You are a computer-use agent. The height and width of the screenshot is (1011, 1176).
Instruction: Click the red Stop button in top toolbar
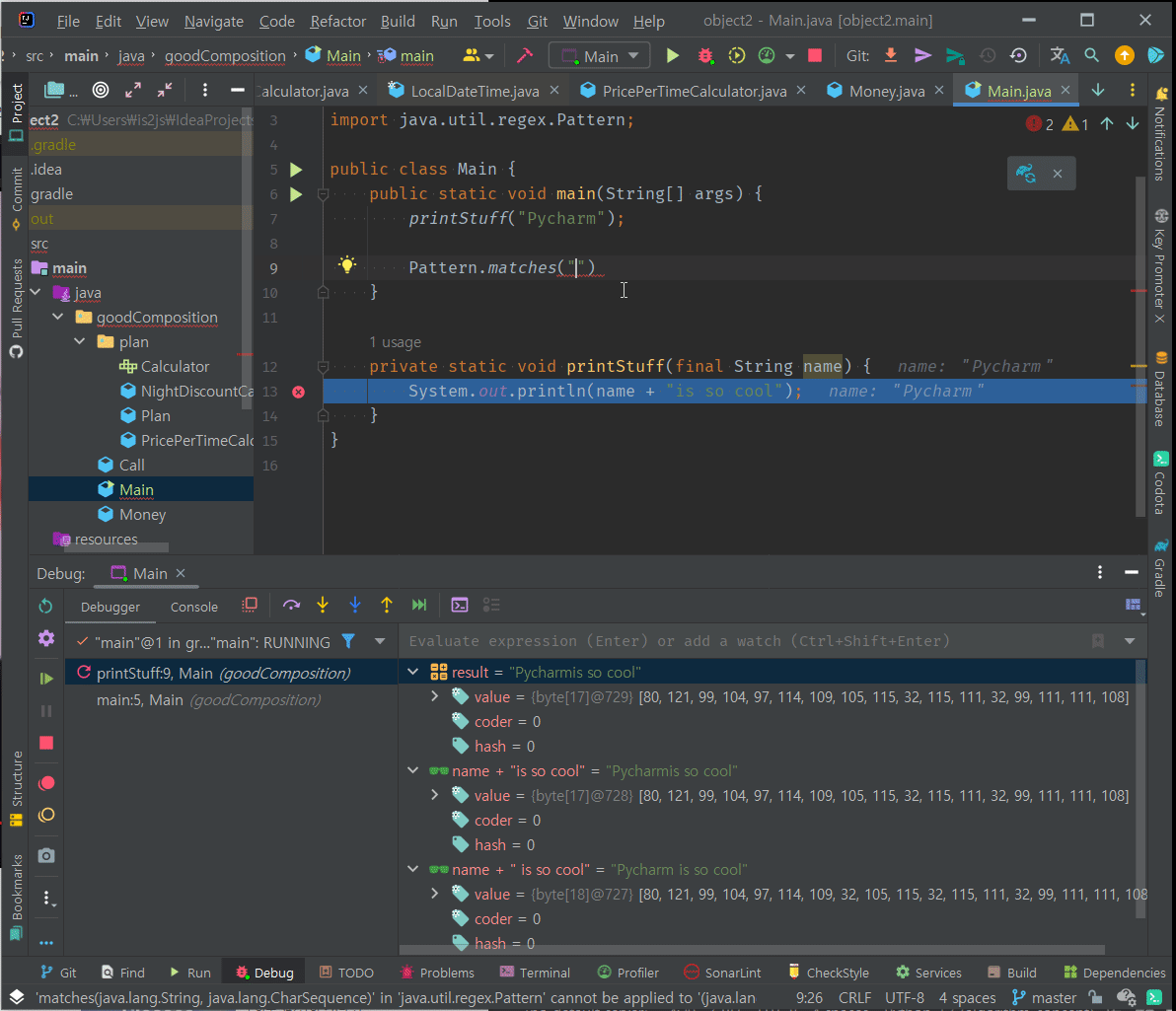pos(815,56)
